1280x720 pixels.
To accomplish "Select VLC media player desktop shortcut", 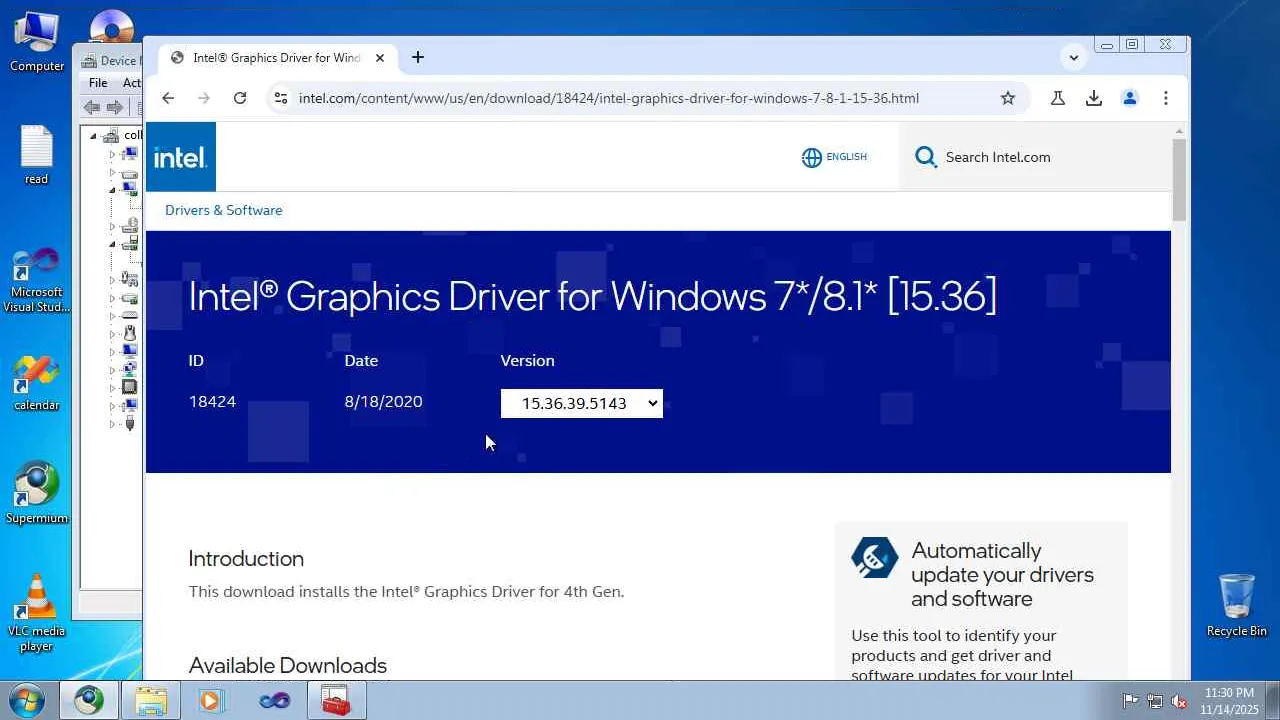I will [37, 612].
